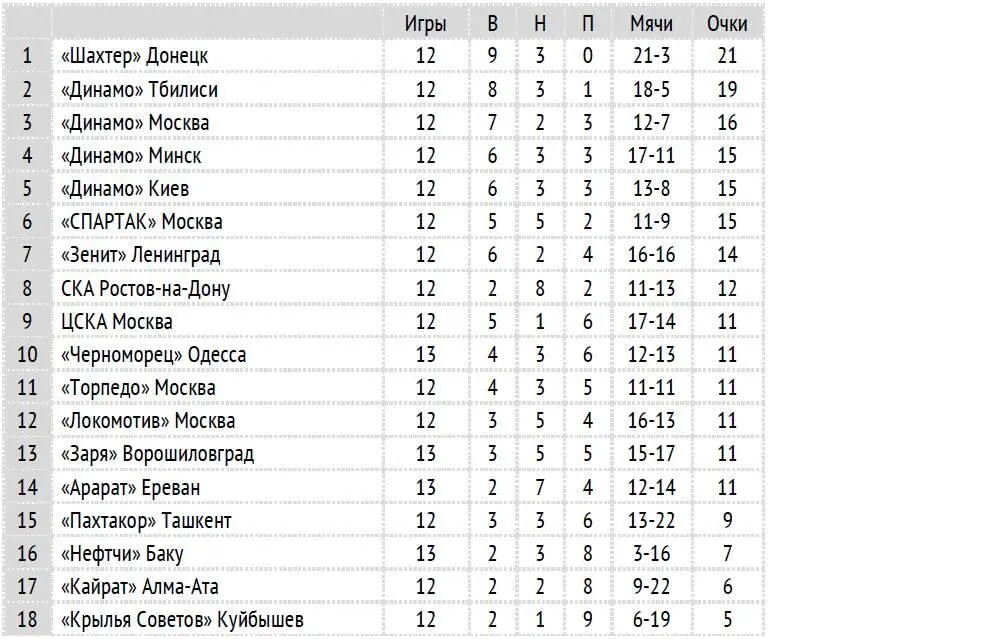Select СКА Ростов-на-Дону row
Screen dimensions: 1000x639
(x=383, y=288)
